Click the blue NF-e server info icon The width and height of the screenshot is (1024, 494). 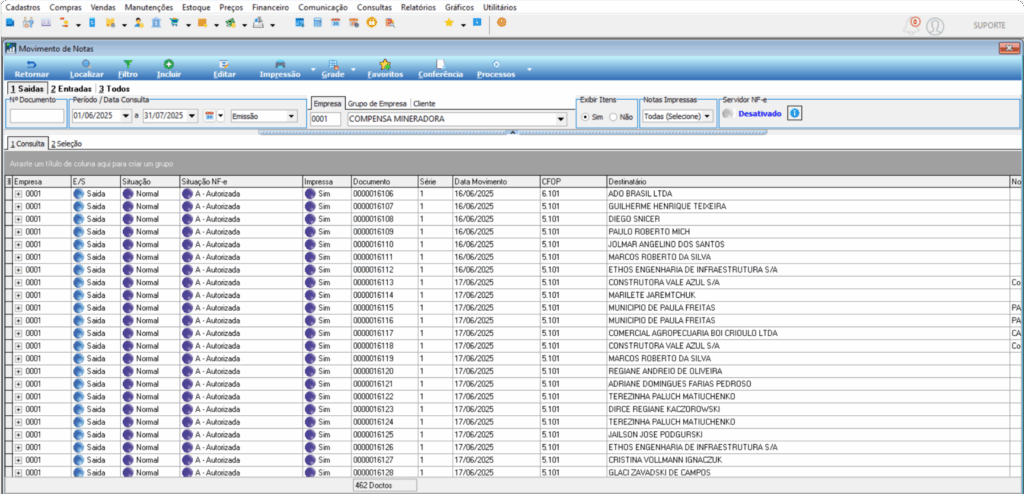(x=796, y=113)
